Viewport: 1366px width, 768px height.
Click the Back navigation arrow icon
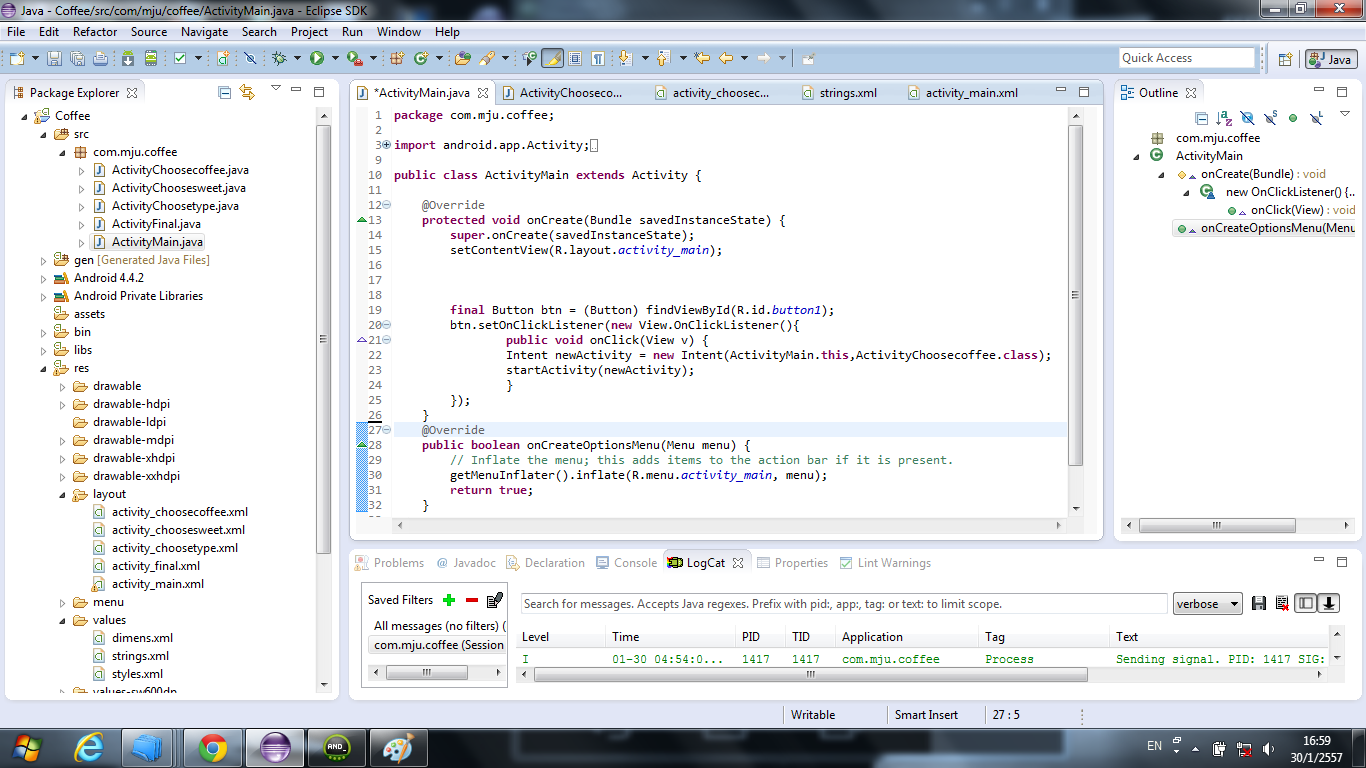tap(727, 58)
